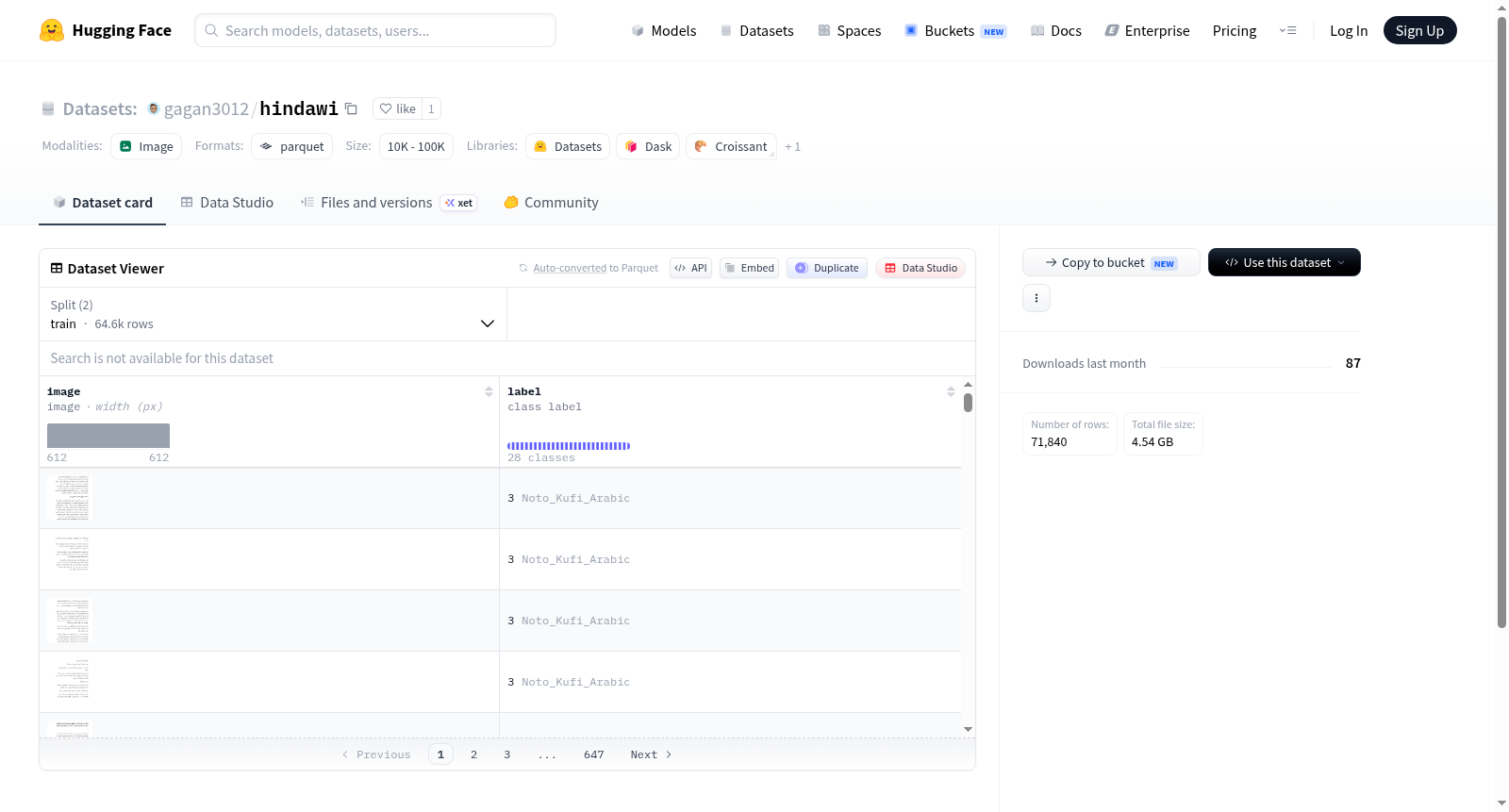Click Log In
Viewport: 1509px width, 812px height.
pyautogui.click(x=1348, y=30)
